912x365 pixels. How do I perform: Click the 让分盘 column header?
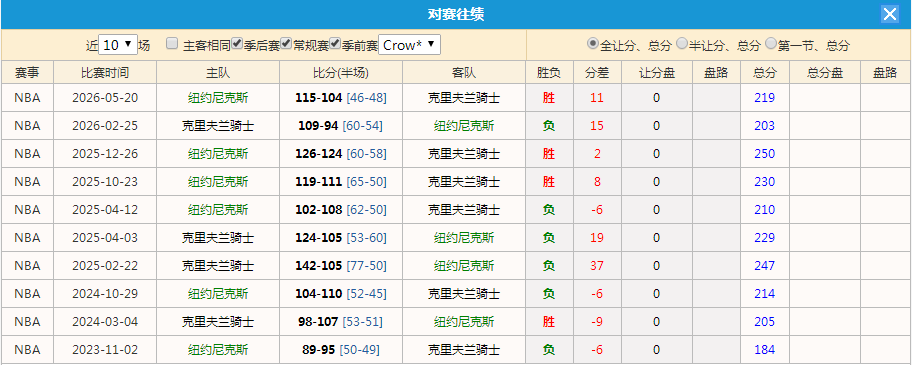(x=657, y=73)
